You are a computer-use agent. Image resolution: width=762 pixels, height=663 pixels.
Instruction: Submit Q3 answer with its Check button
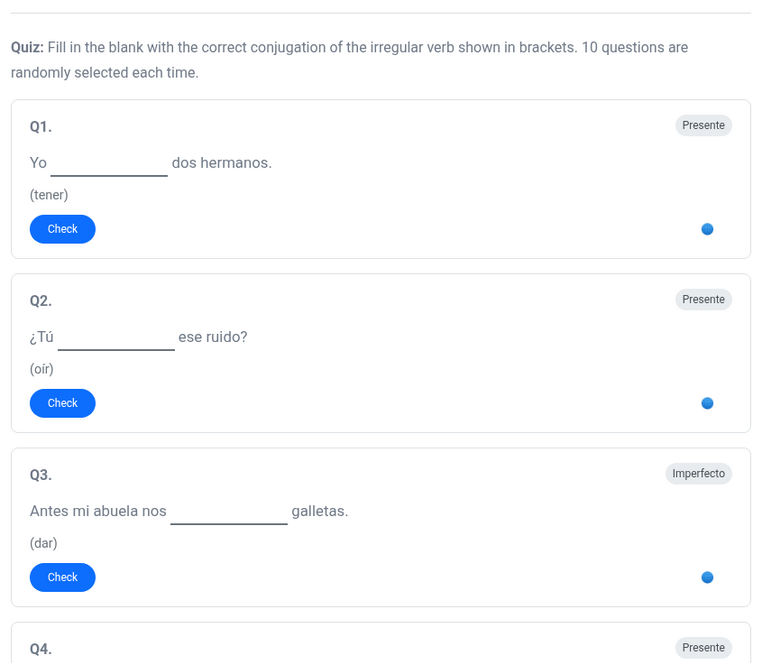(62, 577)
